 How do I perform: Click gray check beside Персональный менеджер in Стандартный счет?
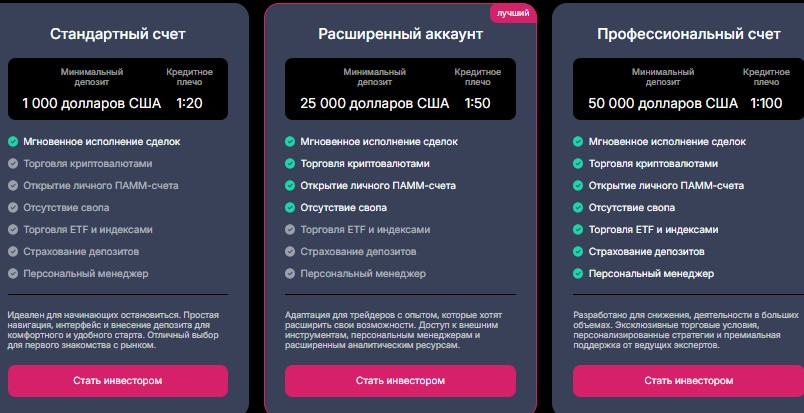13,274
